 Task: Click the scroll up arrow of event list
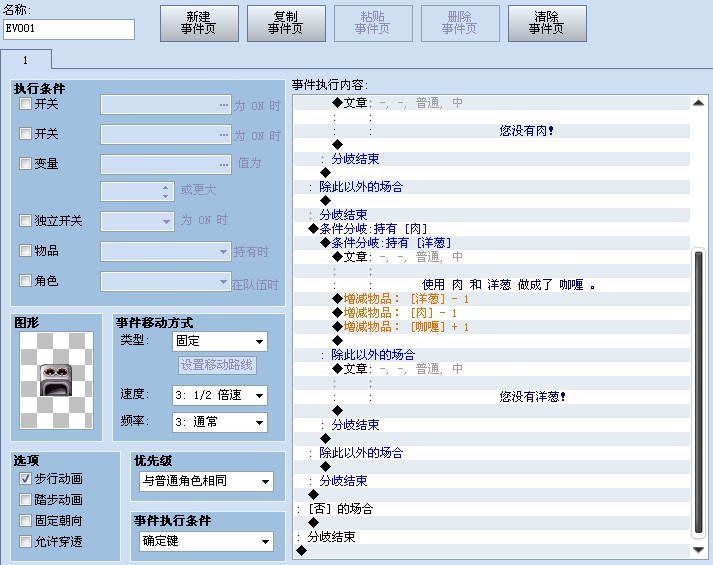(698, 103)
